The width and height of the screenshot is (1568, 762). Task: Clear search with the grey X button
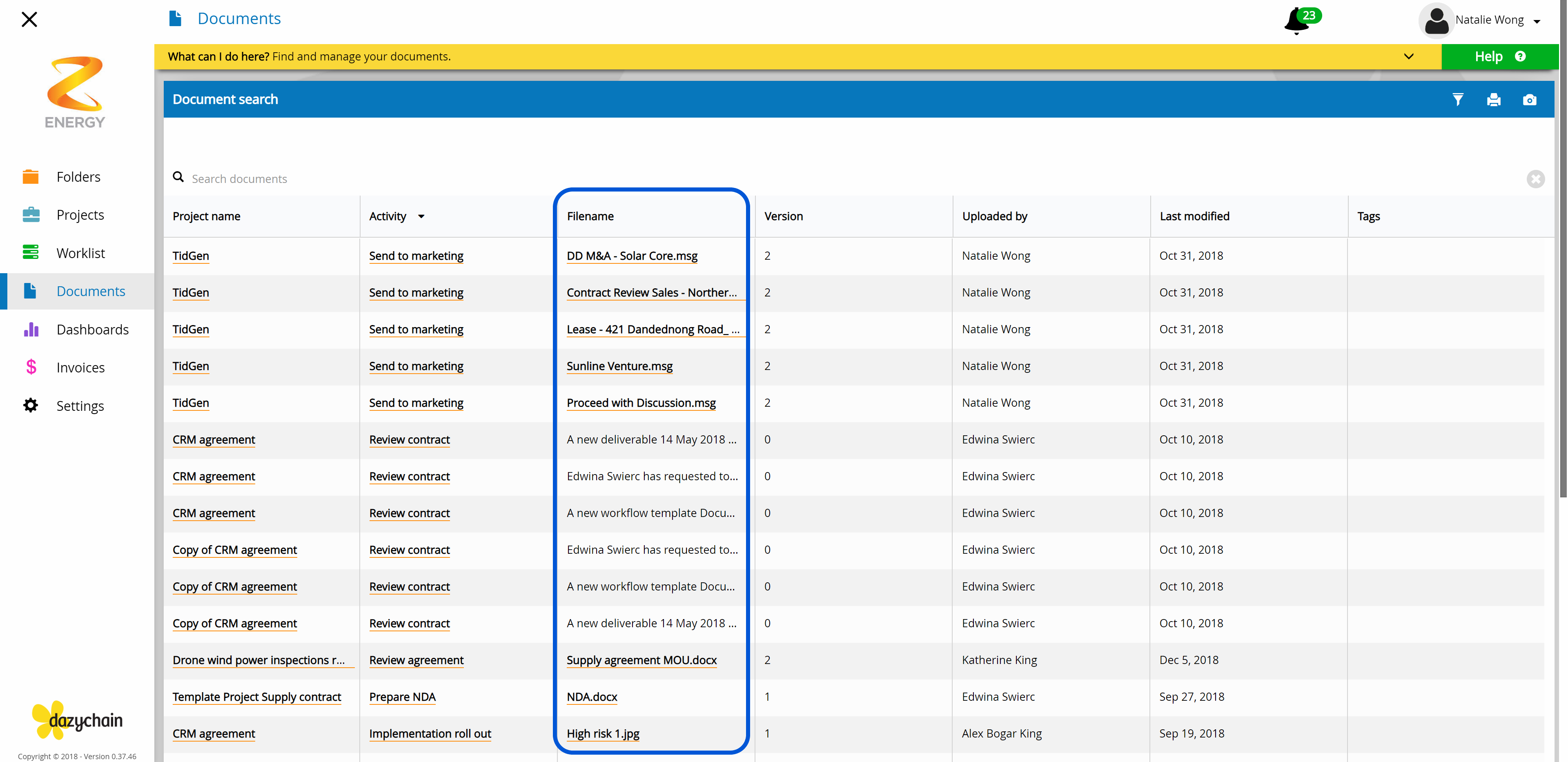[1535, 179]
